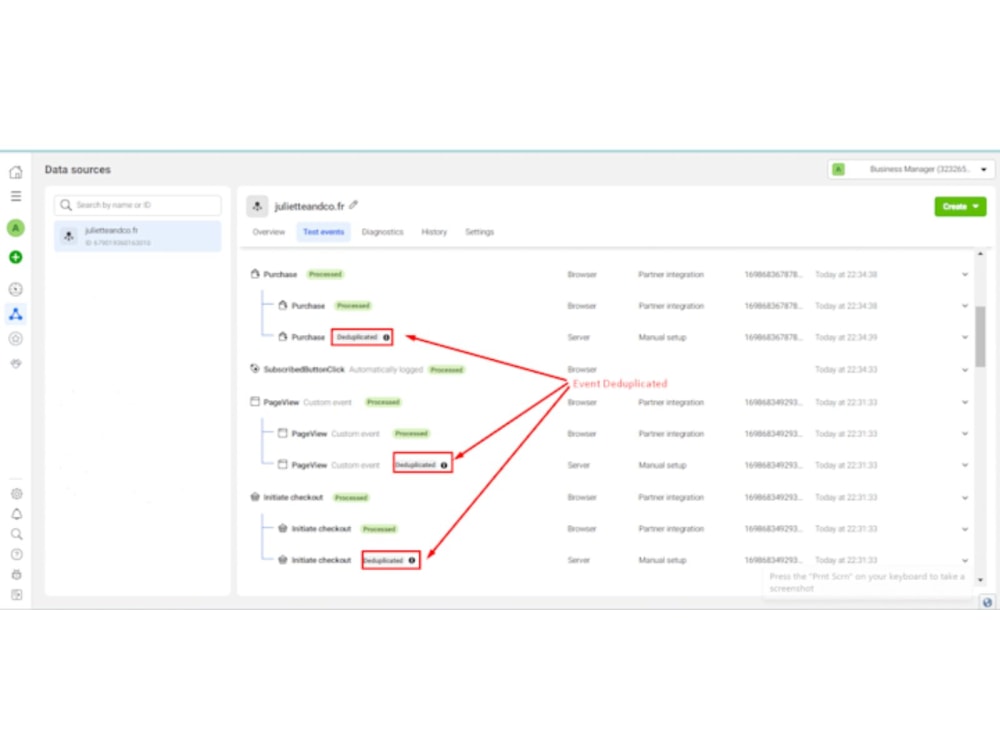Click the green plus create icon
Viewport: 1000px width, 750px height.
click(15, 257)
